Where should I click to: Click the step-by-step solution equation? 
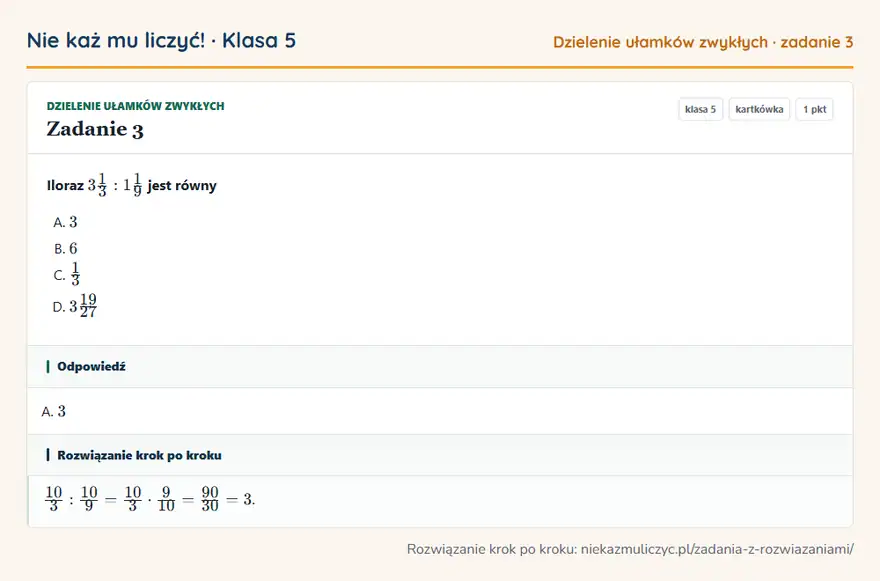[x=150, y=499]
